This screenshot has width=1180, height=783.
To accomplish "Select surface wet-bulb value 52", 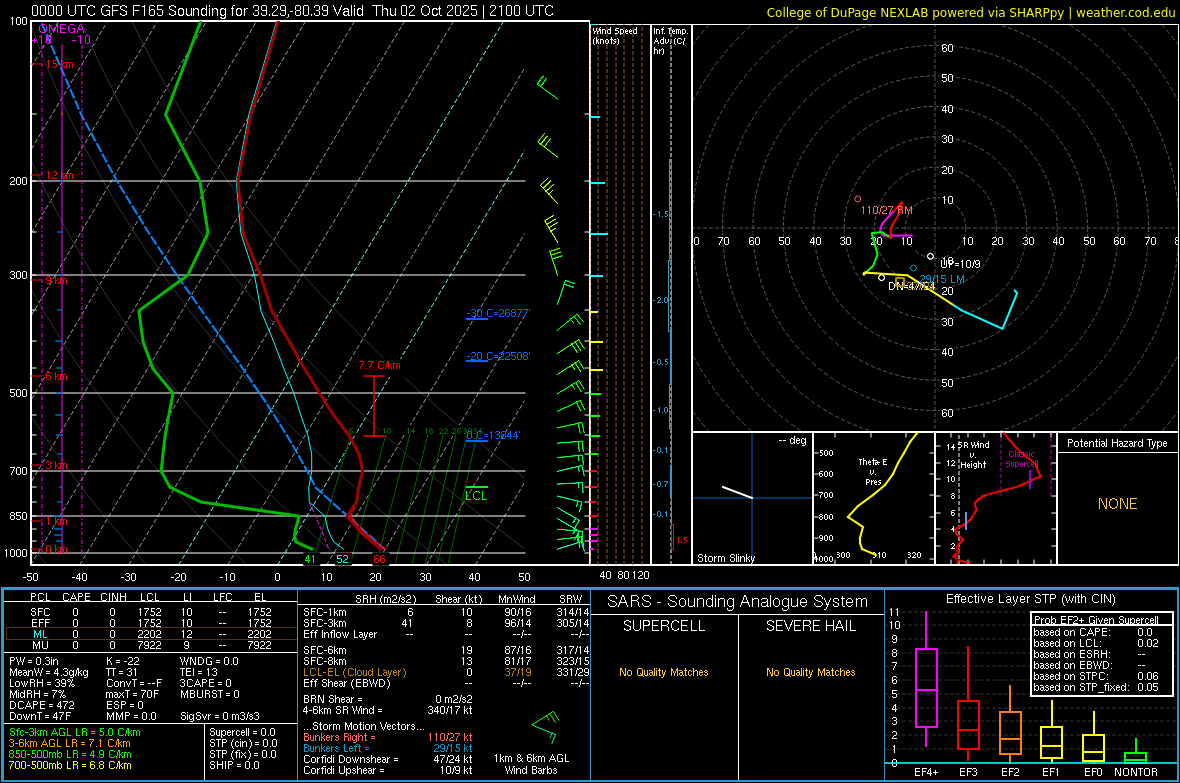I will (342, 559).
